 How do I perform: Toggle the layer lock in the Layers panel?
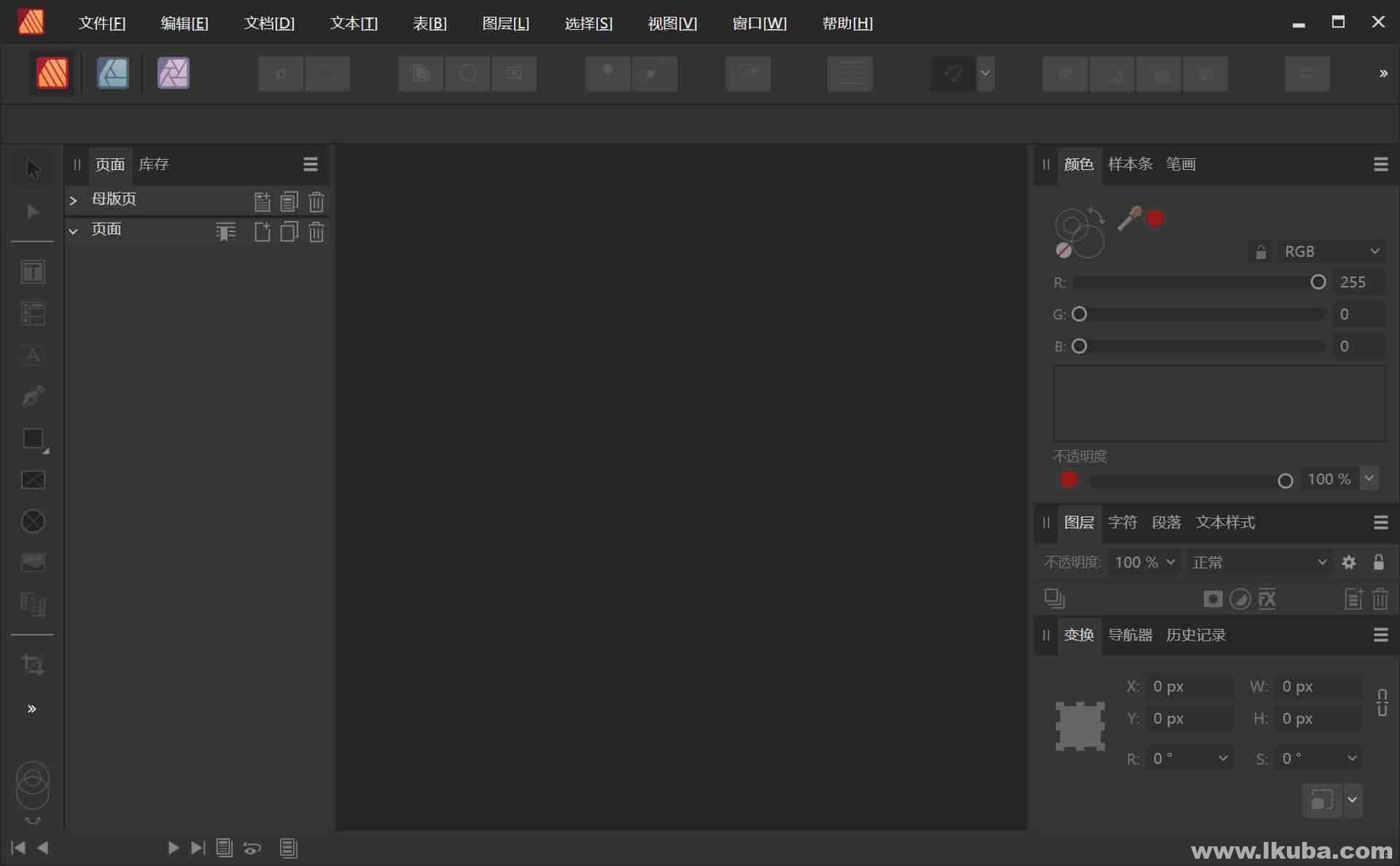pos(1379,562)
